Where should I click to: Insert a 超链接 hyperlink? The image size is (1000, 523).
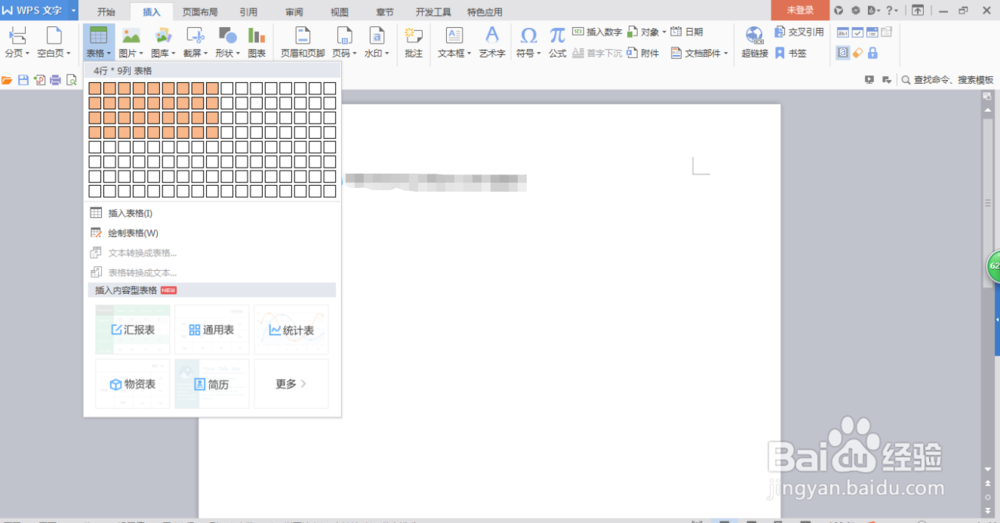coord(754,42)
